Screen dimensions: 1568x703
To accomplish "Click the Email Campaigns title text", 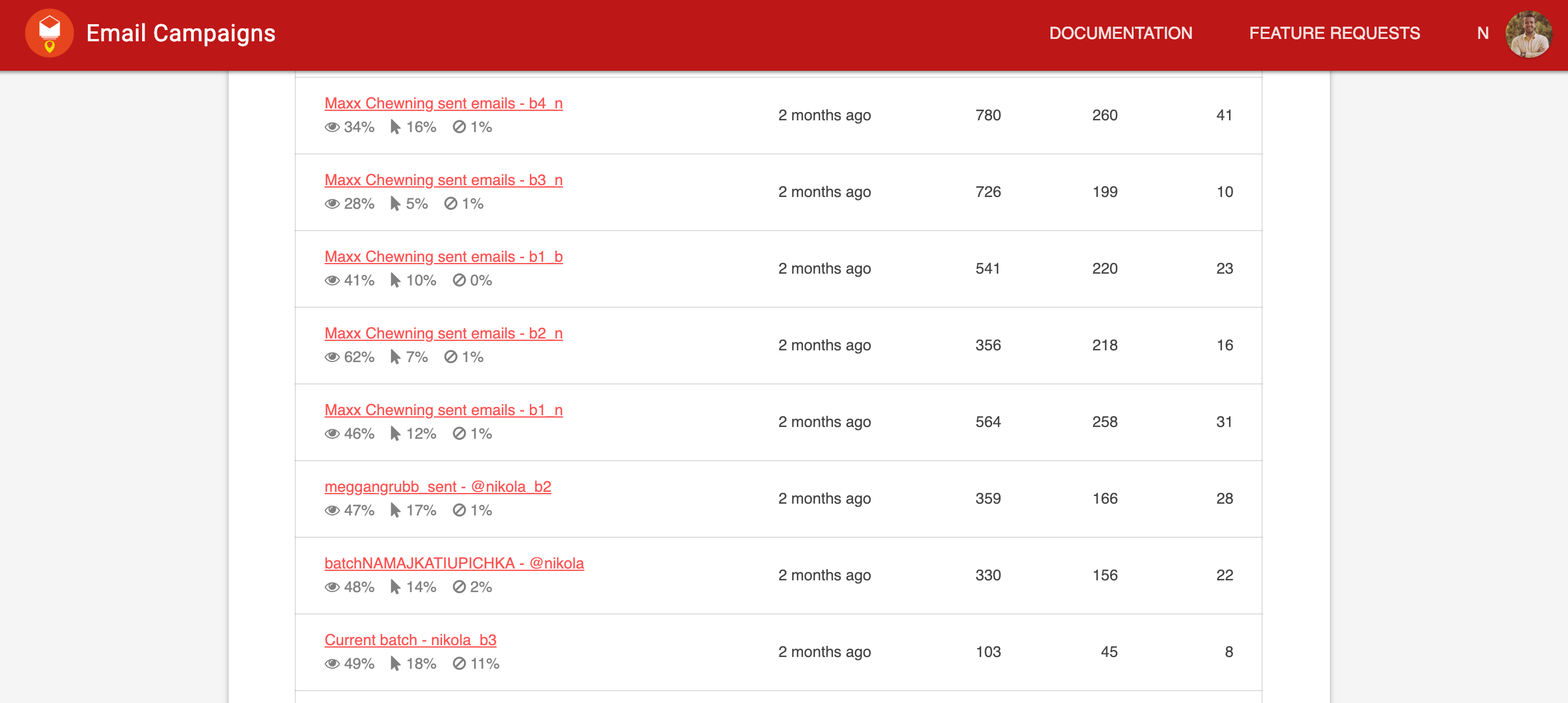I will (181, 34).
